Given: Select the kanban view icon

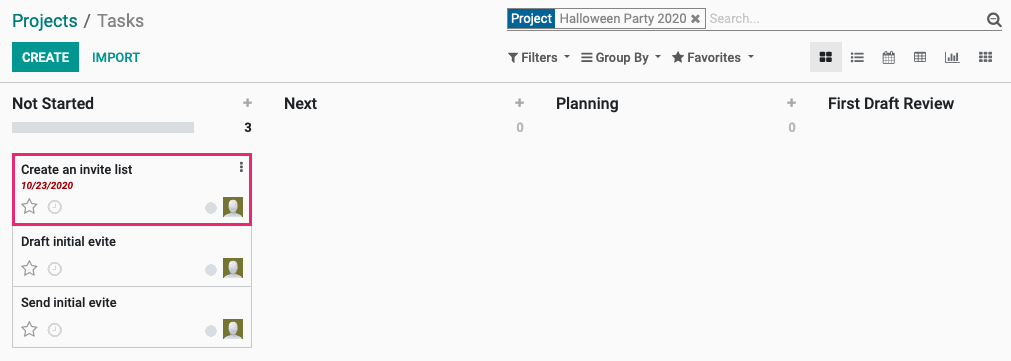Looking at the screenshot, I should point(825,57).
